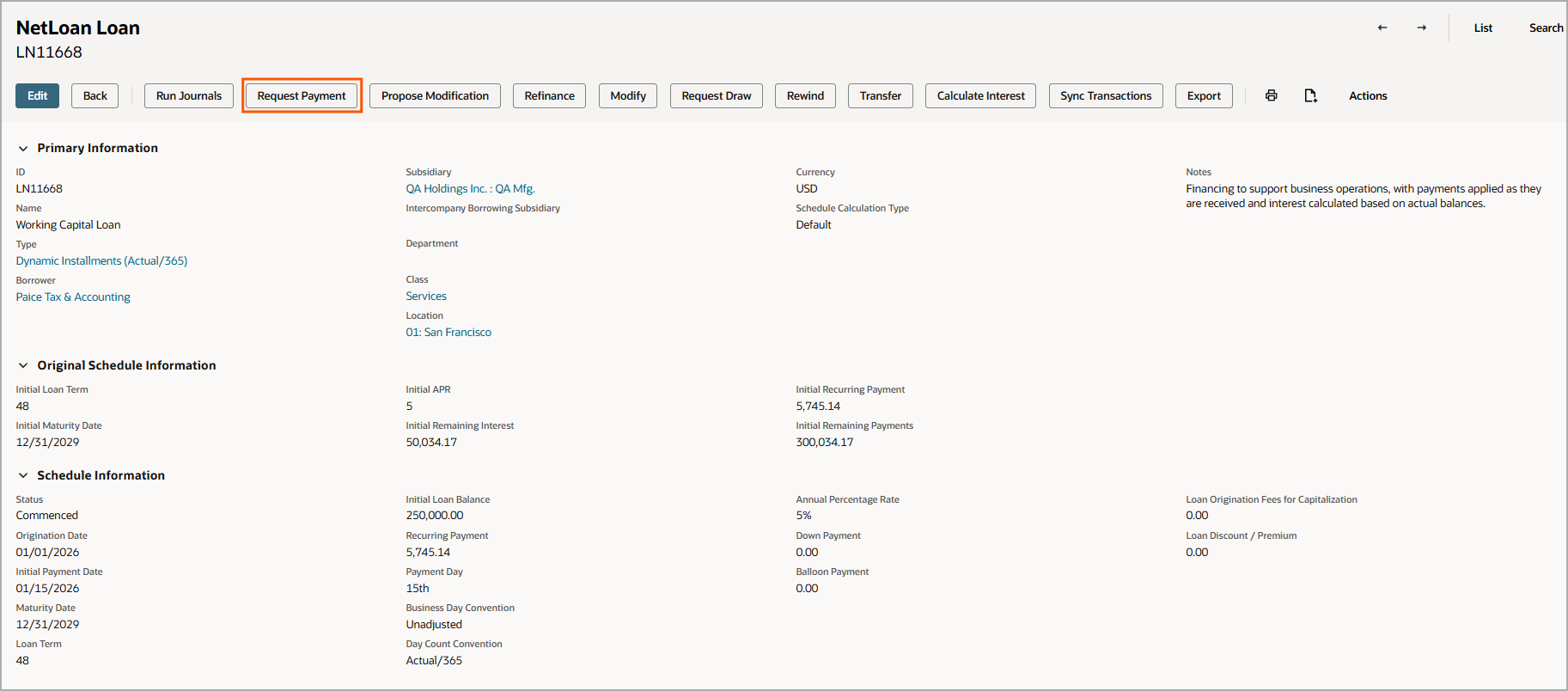Screen dimensions: 1568x691
Task: Click the Propose Modification button
Action: coord(435,95)
